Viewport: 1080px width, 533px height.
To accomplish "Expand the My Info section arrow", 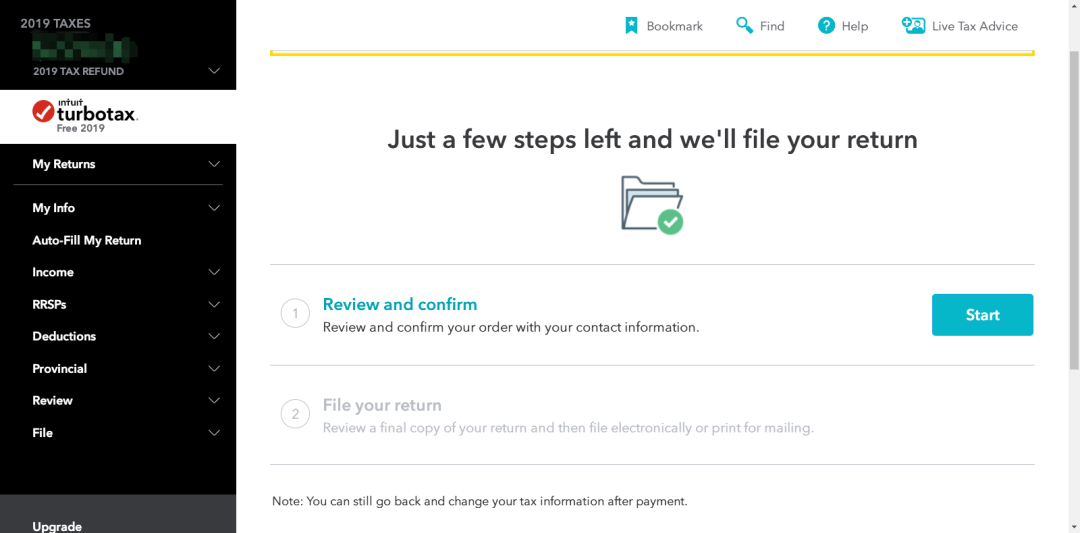I will pyautogui.click(x=214, y=208).
